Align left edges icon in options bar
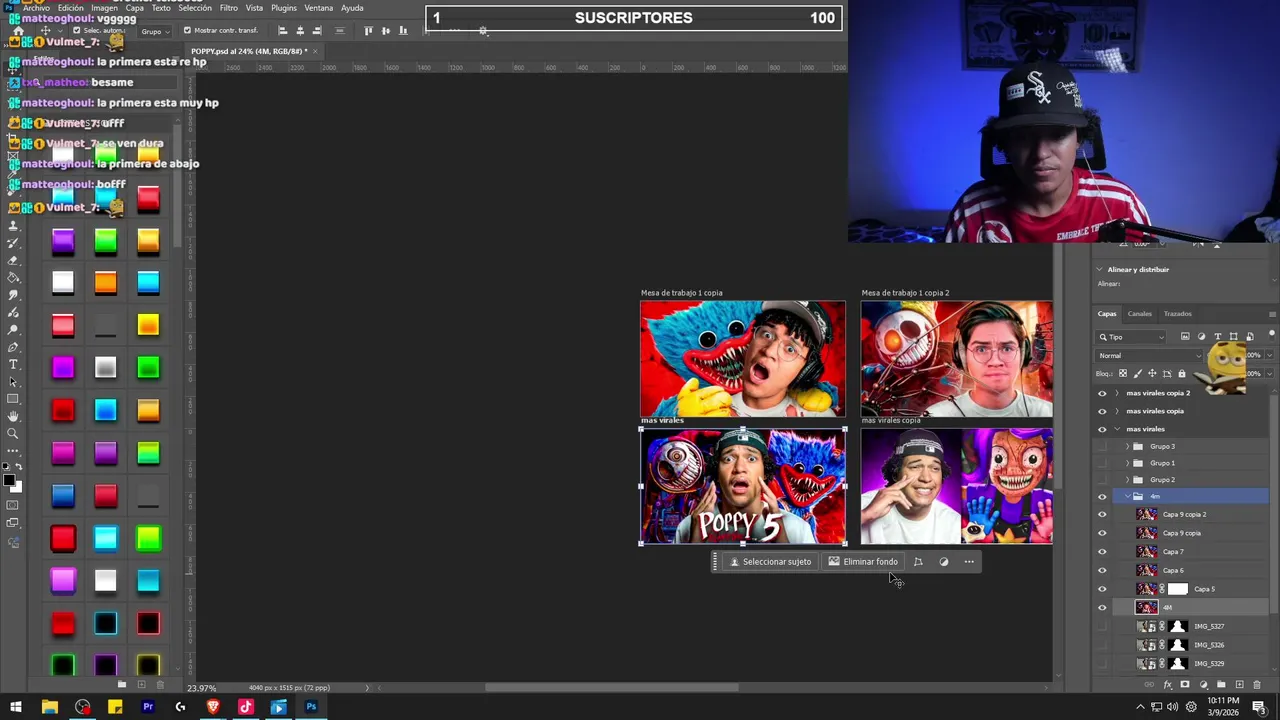Viewport: 1280px width, 720px height. coord(282,31)
